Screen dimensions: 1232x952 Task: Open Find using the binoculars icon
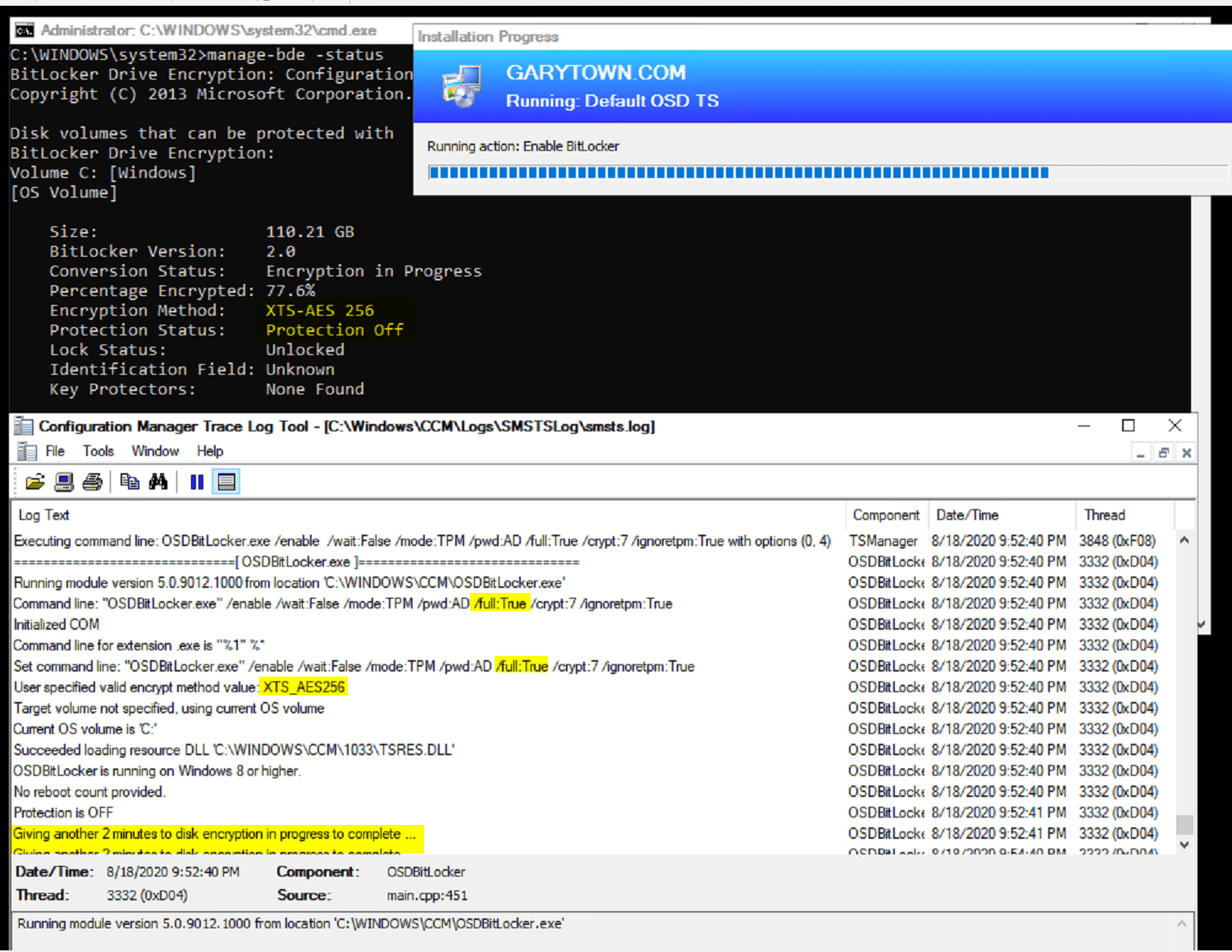(x=158, y=481)
